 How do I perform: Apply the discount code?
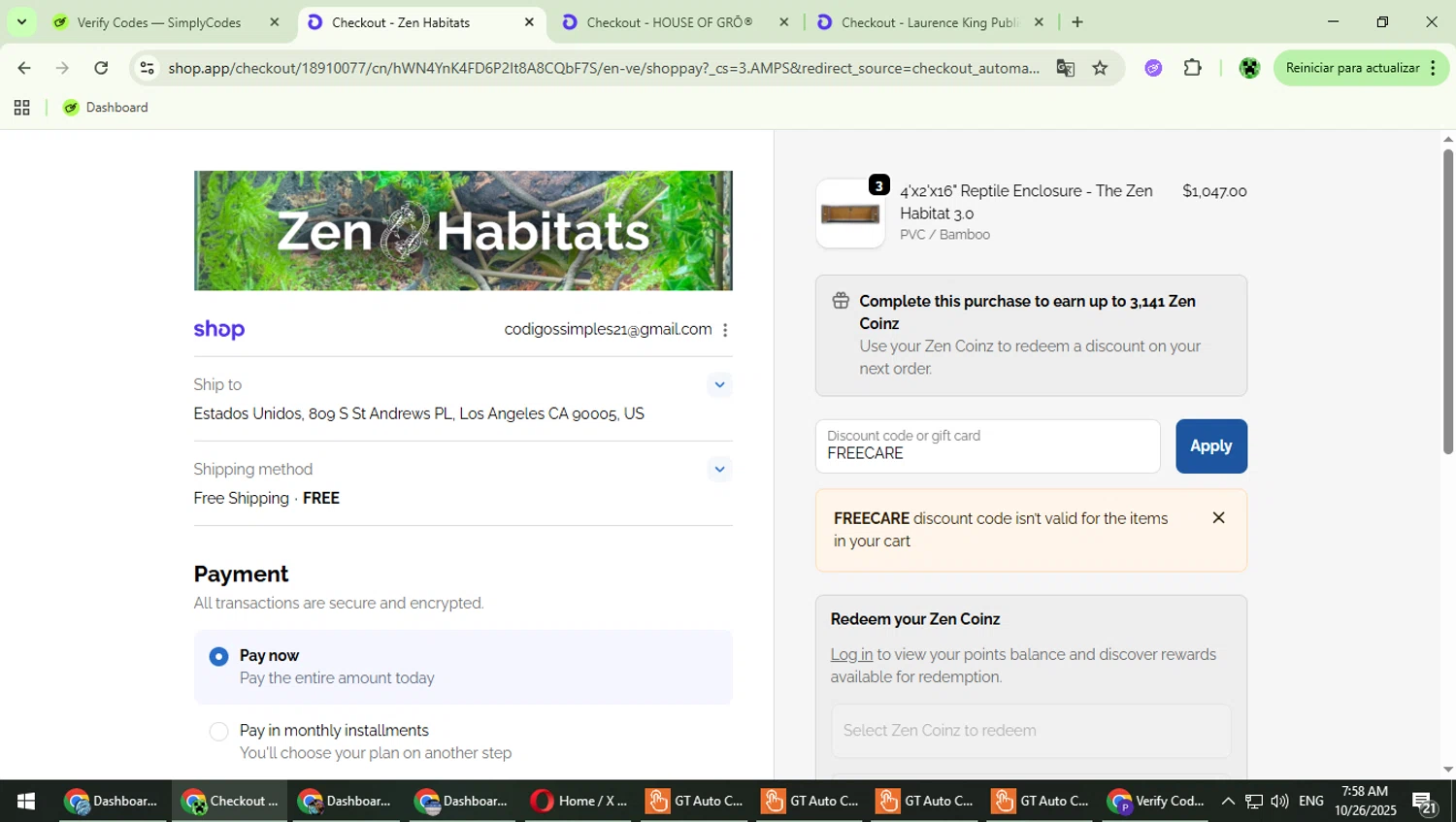1211,446
